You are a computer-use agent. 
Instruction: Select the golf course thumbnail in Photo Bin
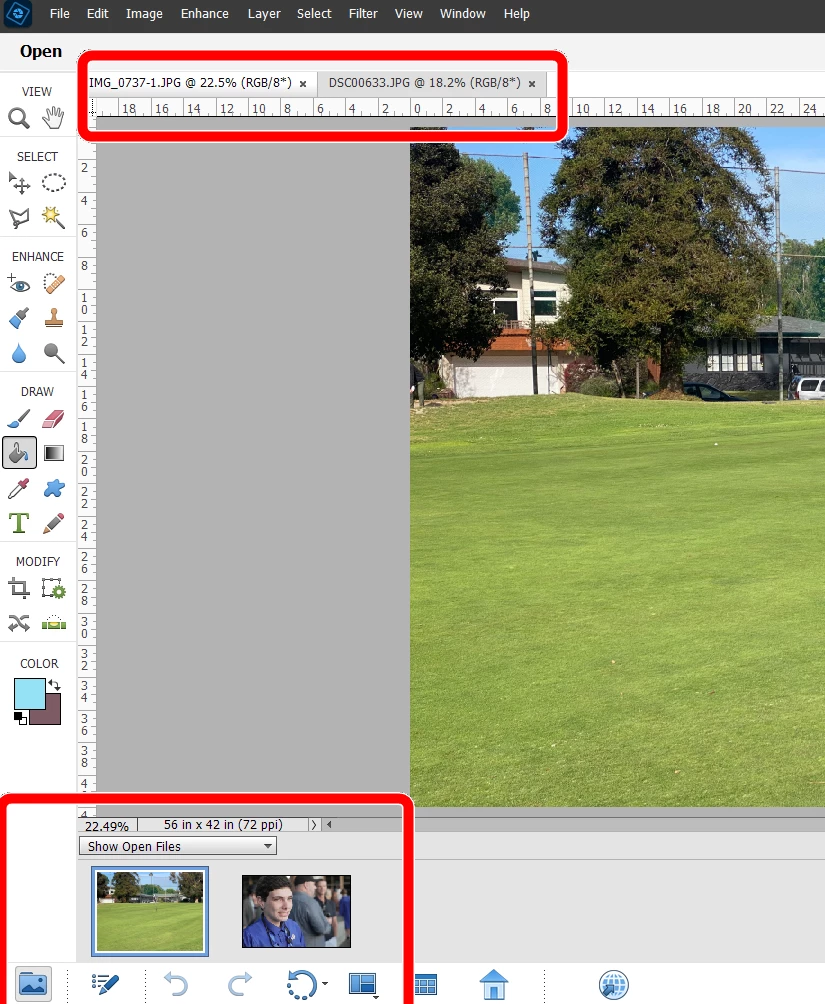(150, 911)
